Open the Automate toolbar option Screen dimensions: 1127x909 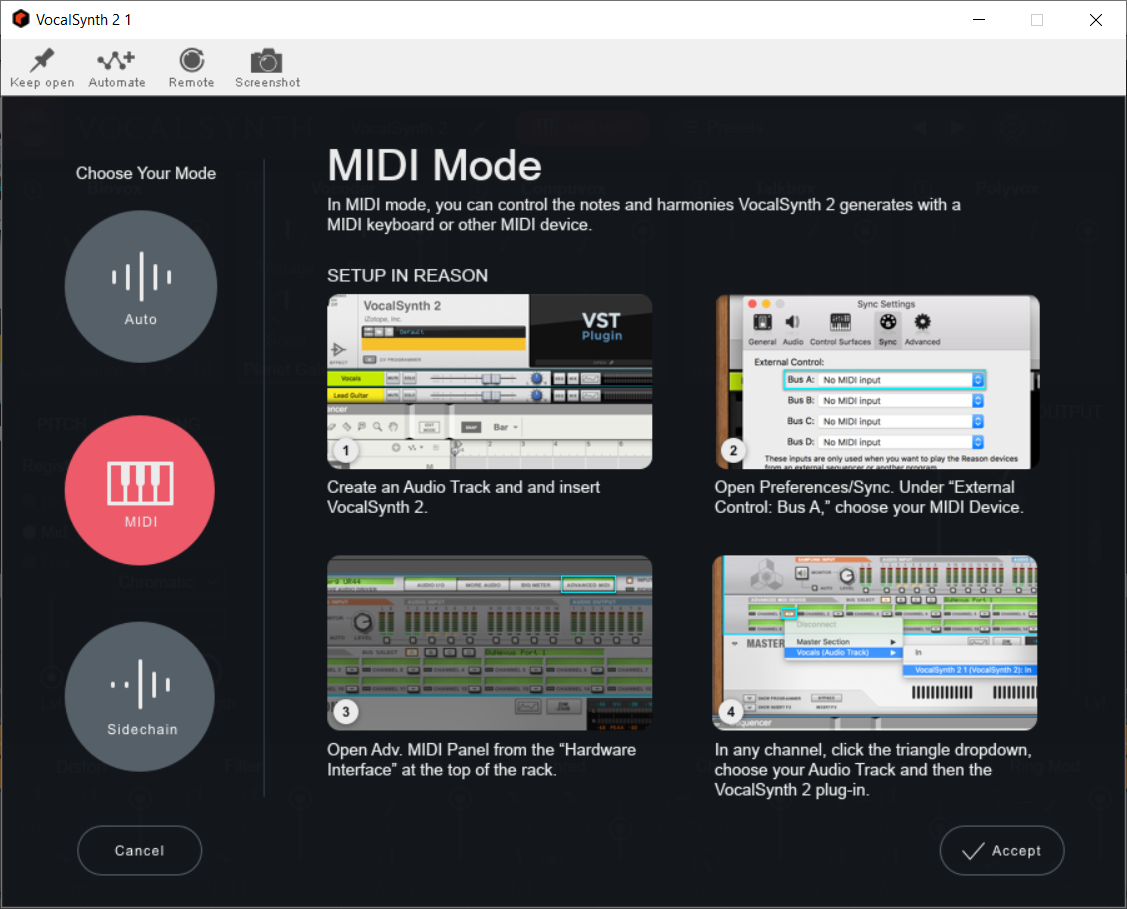point(116,68)
